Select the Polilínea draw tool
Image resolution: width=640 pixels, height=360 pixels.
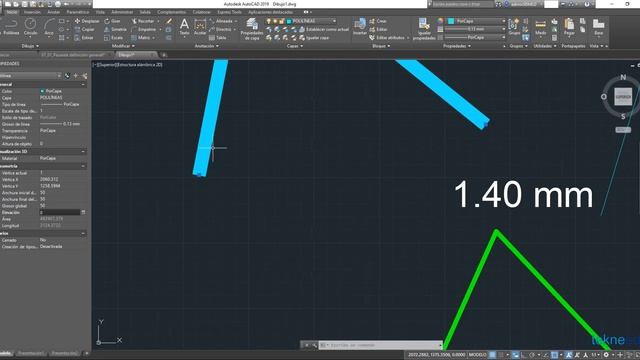(10, 27)
